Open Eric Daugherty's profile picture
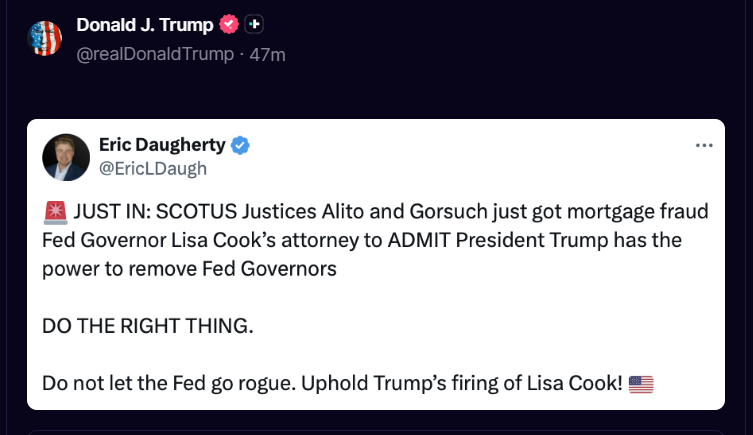 (66, 157)
